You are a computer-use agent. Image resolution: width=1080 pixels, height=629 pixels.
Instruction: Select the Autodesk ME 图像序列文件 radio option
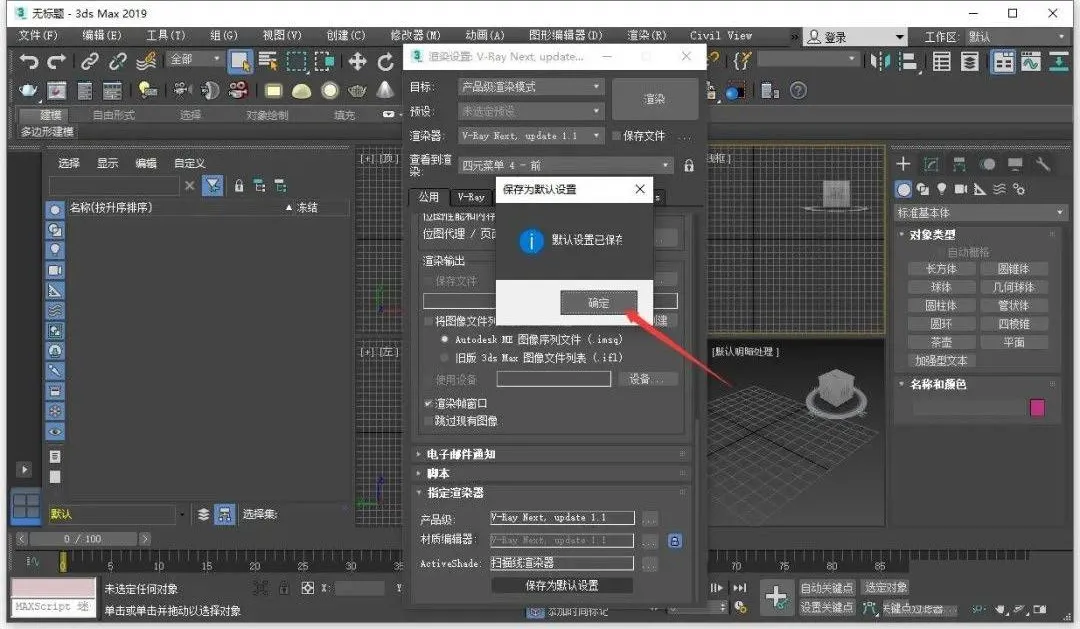coord(444,340)
